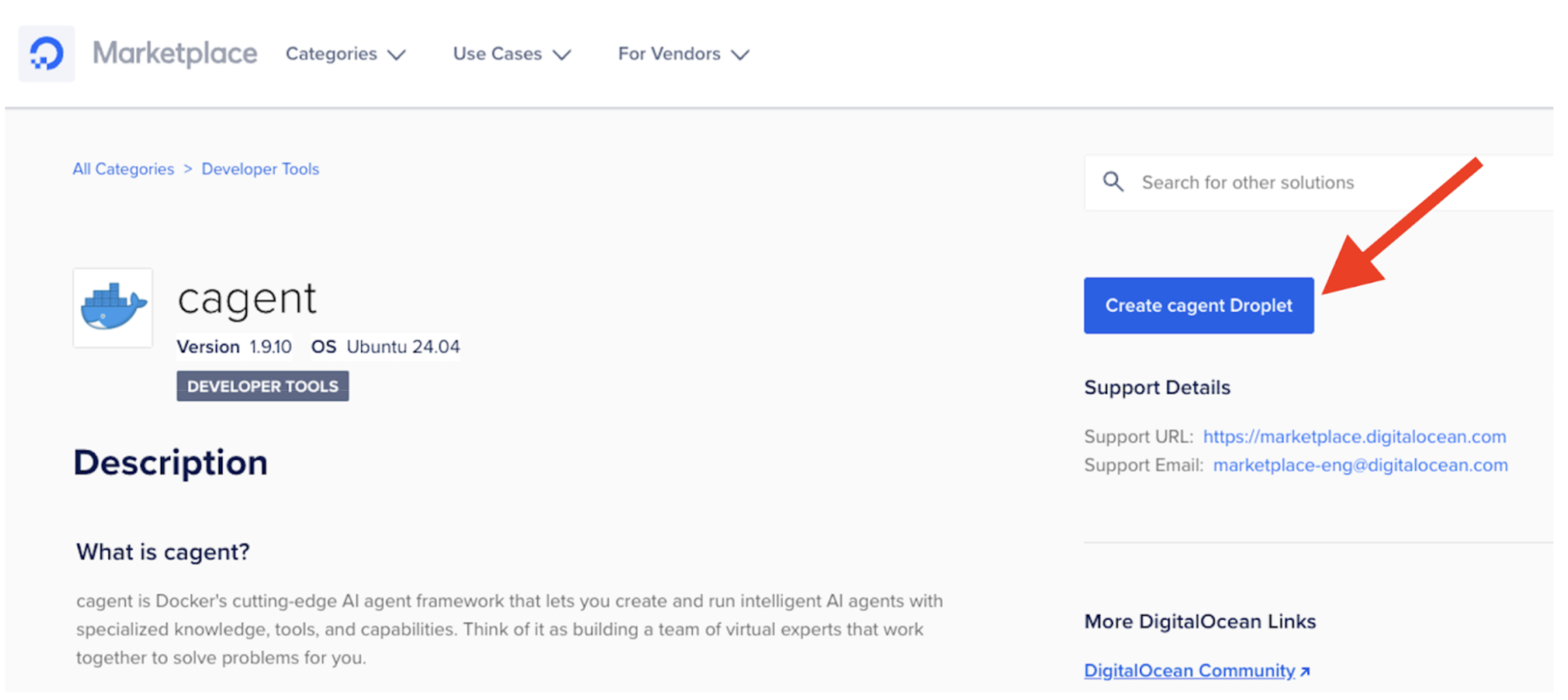The image size is (1568, 700).
Task: Expand the Use Cases dropdown
Action: pos(511,54)
